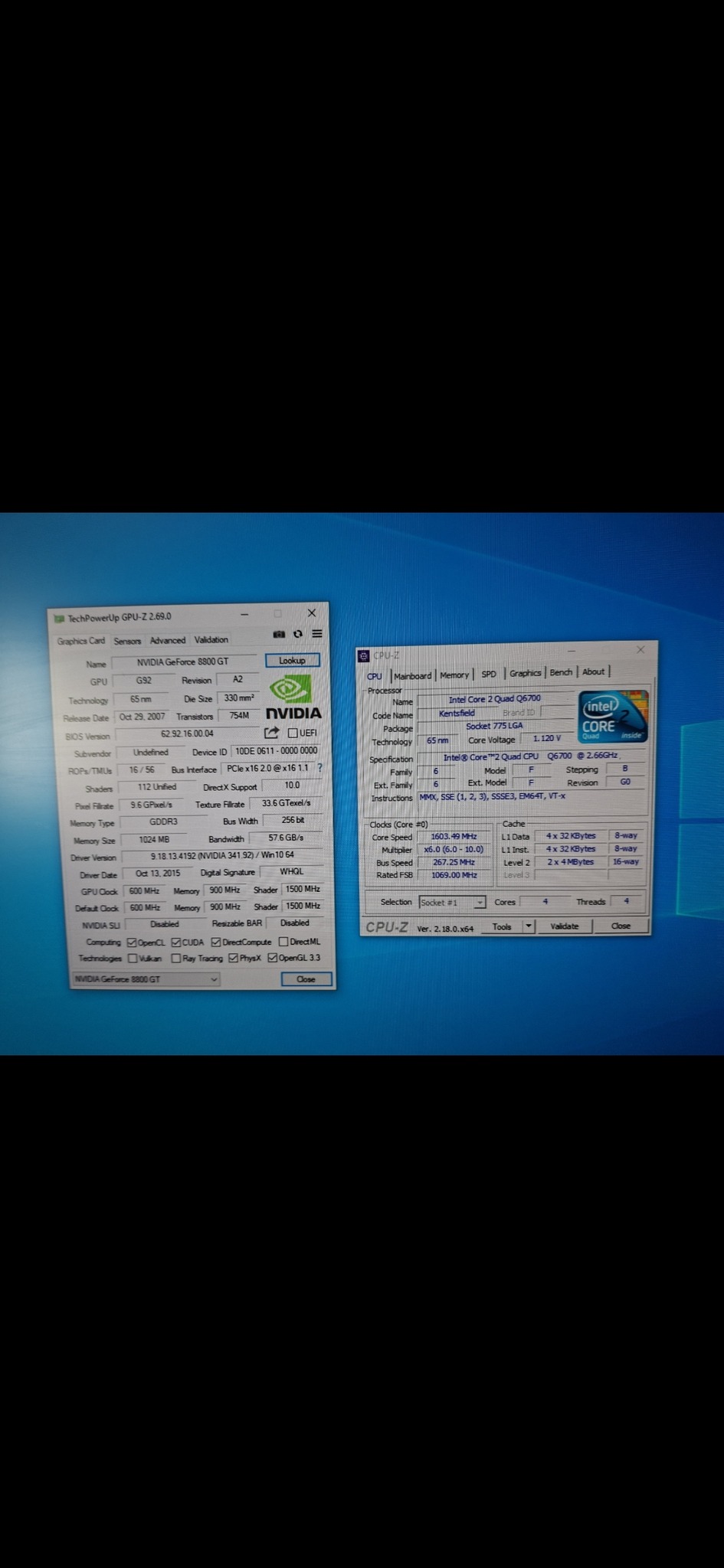Minimize the GPU-Z window
The width and height of the screenshot is (724, 1568).
click(x=244, y=614)
